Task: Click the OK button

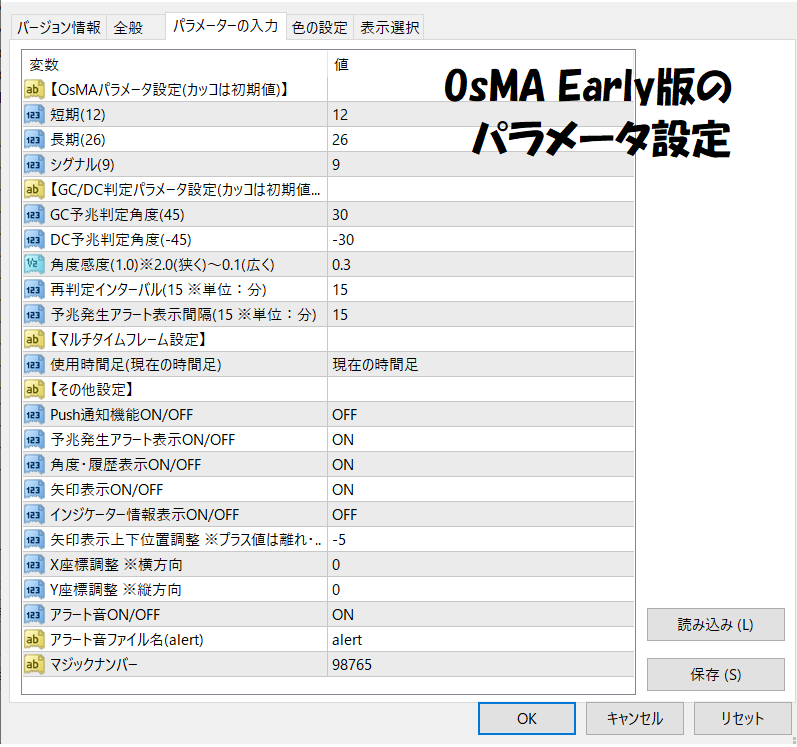Action: 527,719
